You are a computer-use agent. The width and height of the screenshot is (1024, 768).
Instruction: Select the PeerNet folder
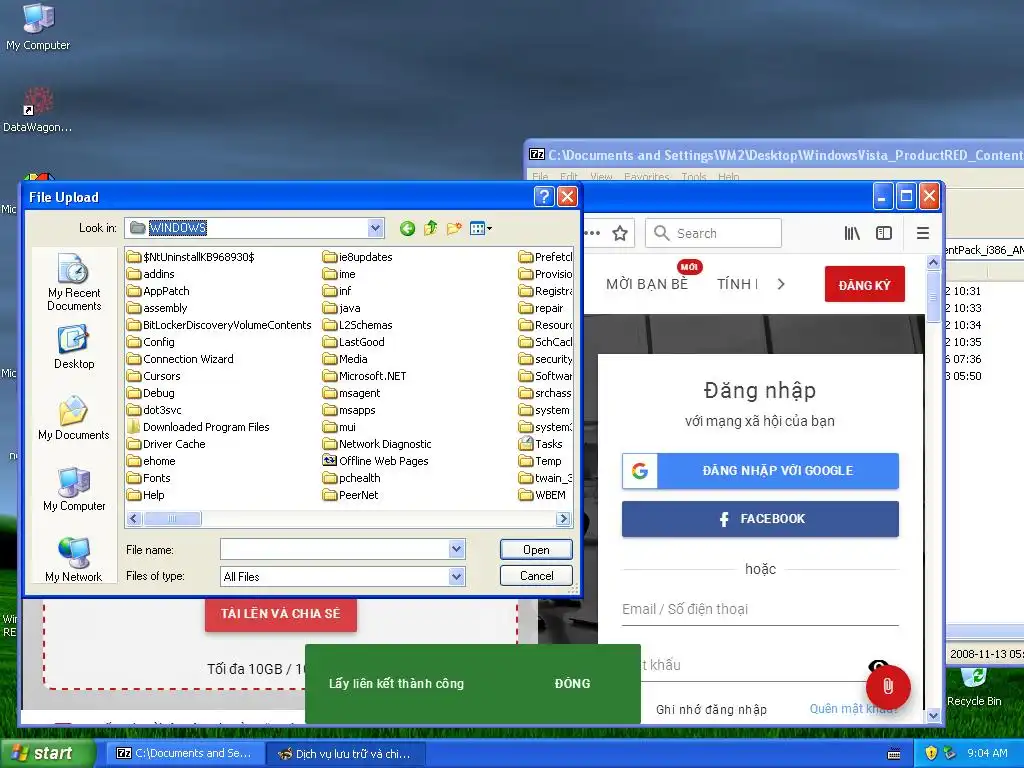click(351, 495)
